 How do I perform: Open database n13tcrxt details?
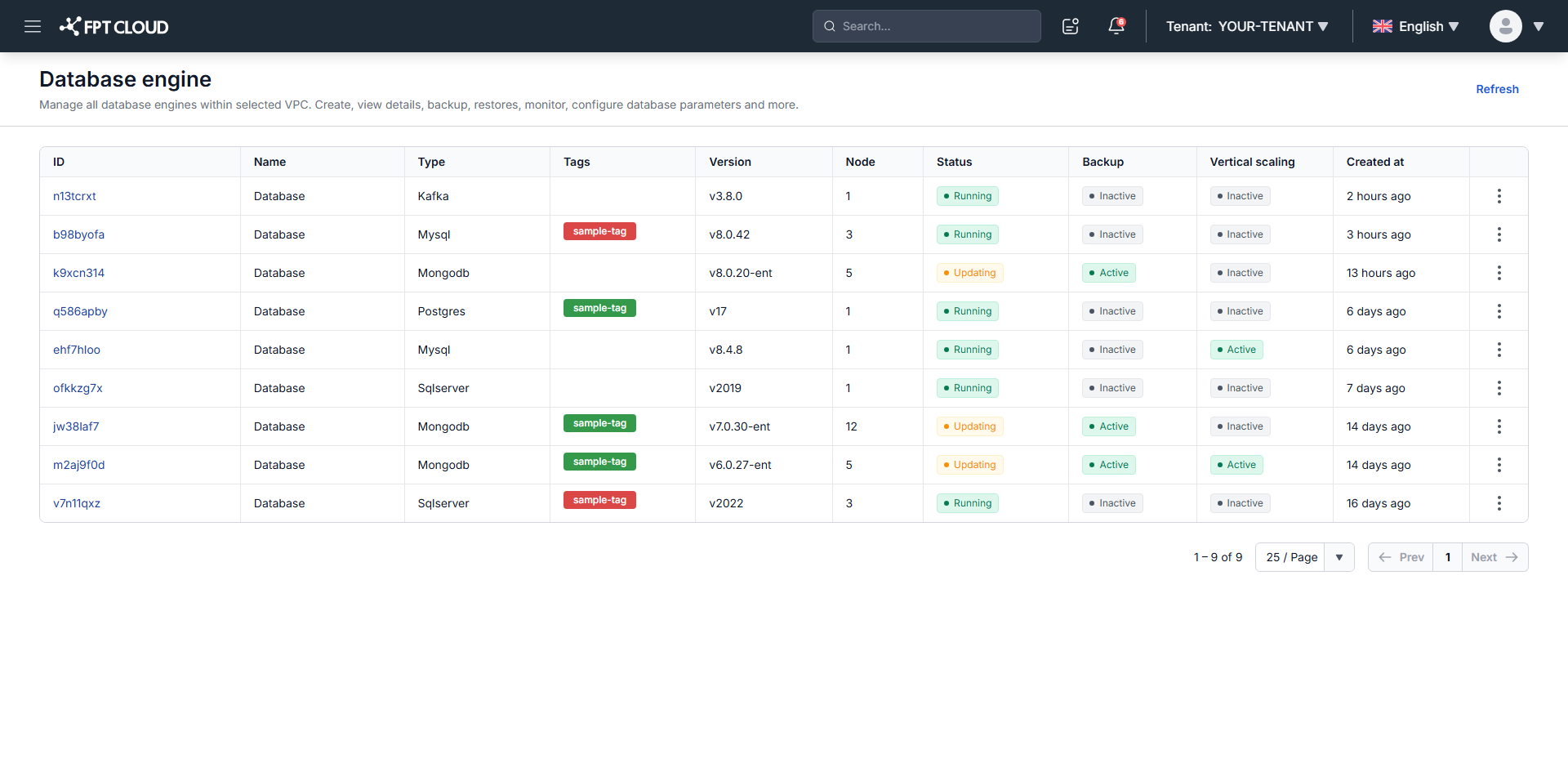(74, 196)
